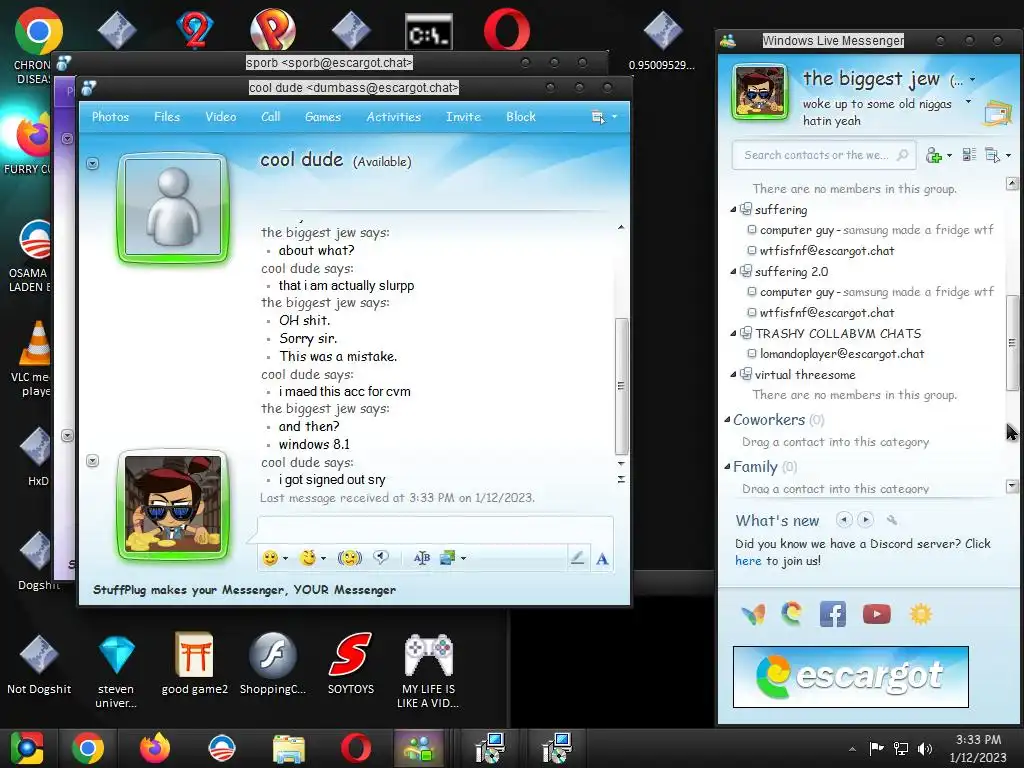The height and width of the screenshot is (768, 1024).
Task: Click Messenger profile picture
Action: 760,92
